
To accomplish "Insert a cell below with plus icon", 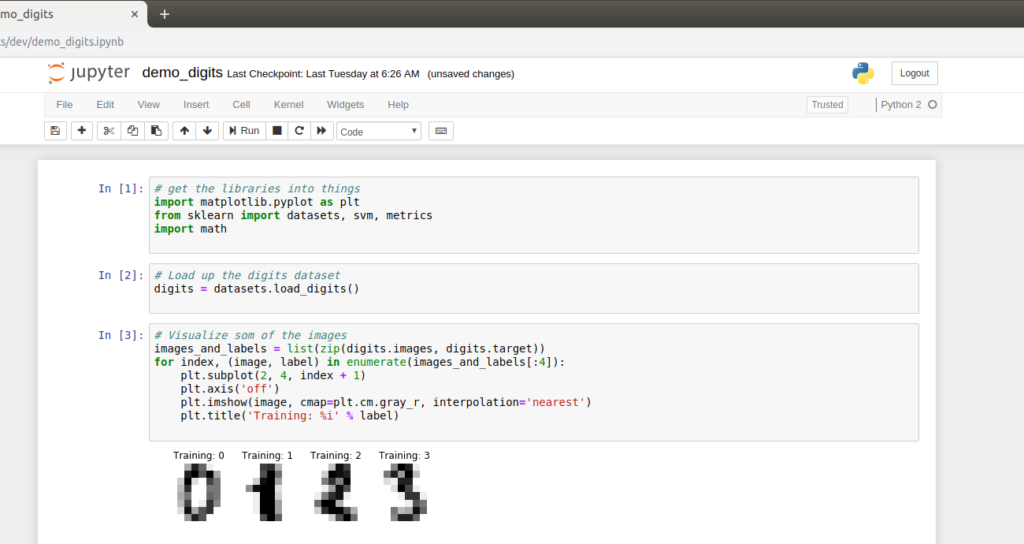I will point(82,131).
